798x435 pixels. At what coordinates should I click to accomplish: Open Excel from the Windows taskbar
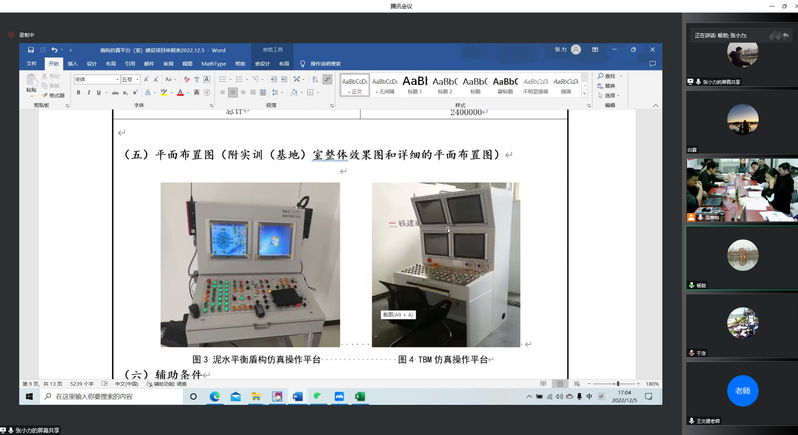coord(360,397)
